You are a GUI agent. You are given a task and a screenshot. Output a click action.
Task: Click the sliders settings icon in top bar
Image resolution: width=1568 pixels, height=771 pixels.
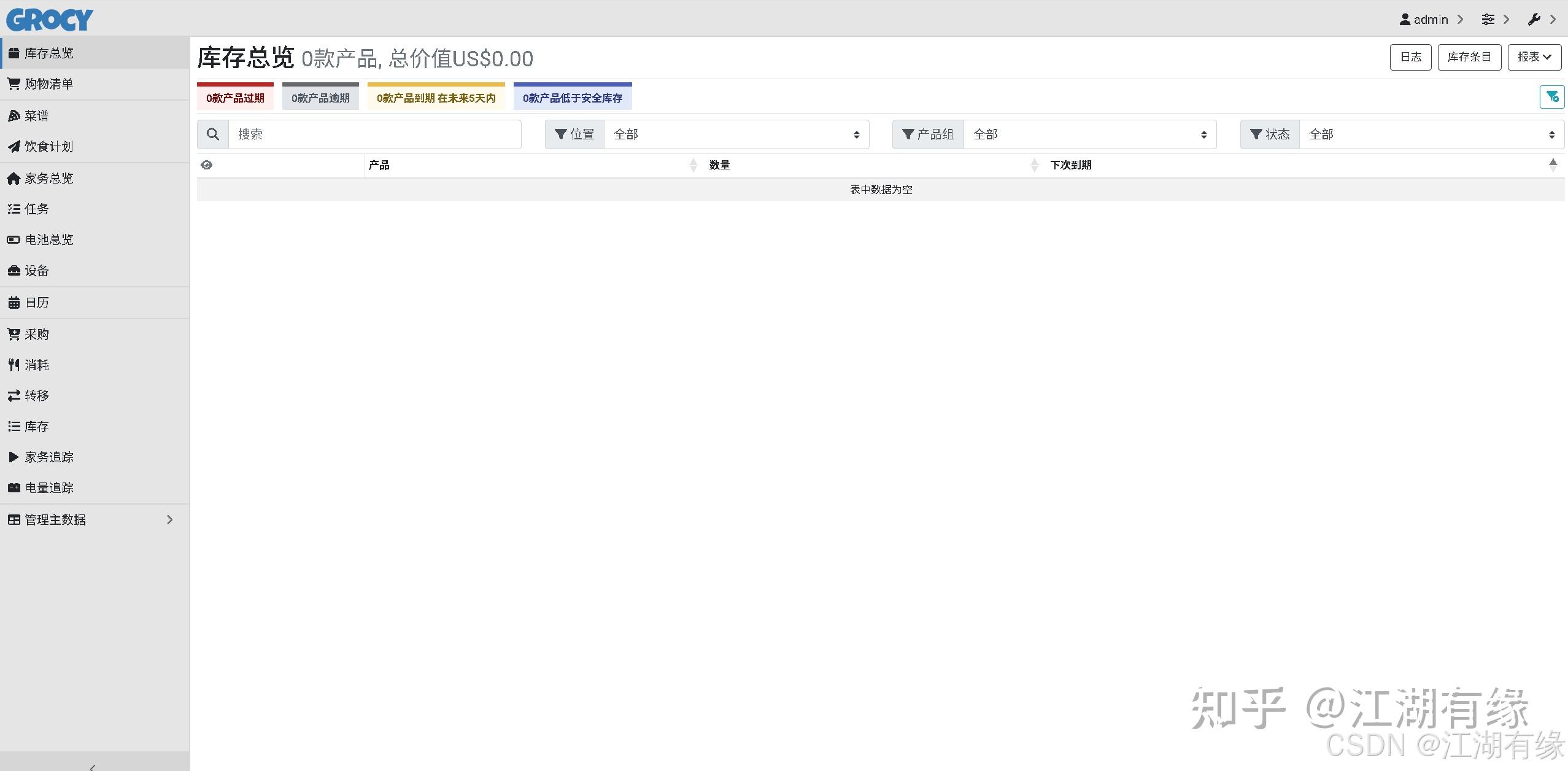pyautogui.click(x=1488, y=19)
